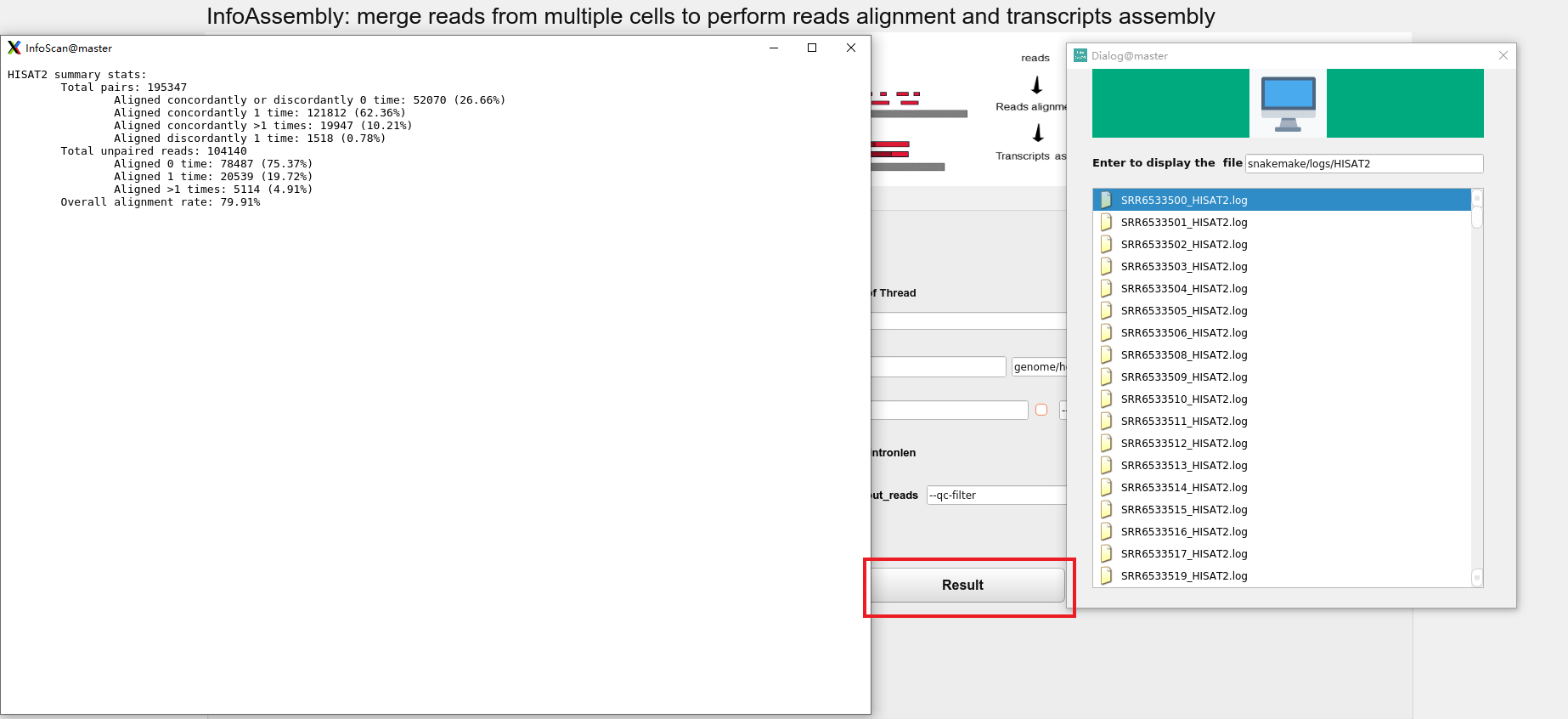Image resolution: width=1568 pixels, height=719 pixels.
Task: Select SRR6533501_HISAT2.log log file
Action: (1282, 222)
